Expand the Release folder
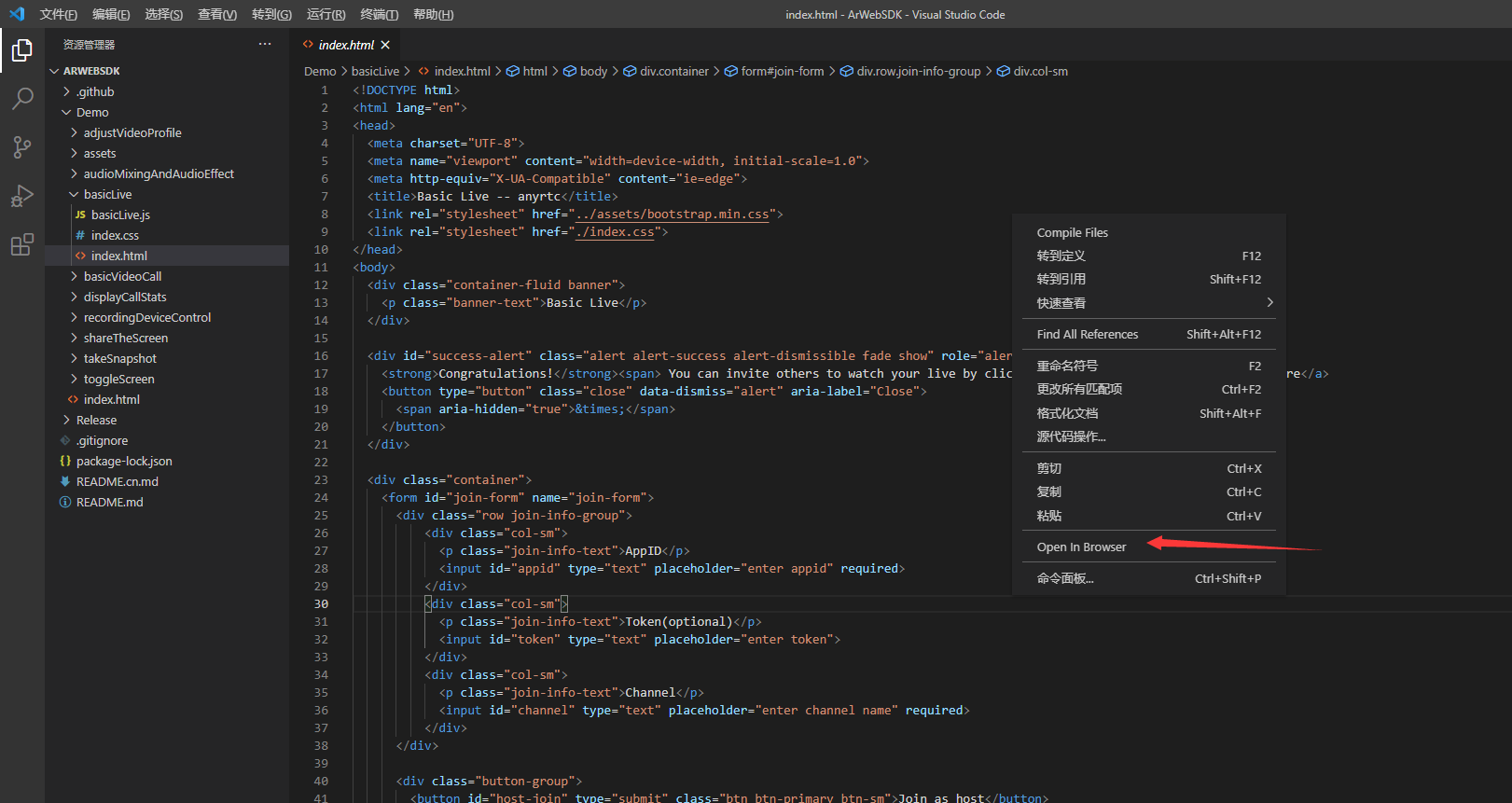This screenshot has height=803, width=1512. coord(66,420)
